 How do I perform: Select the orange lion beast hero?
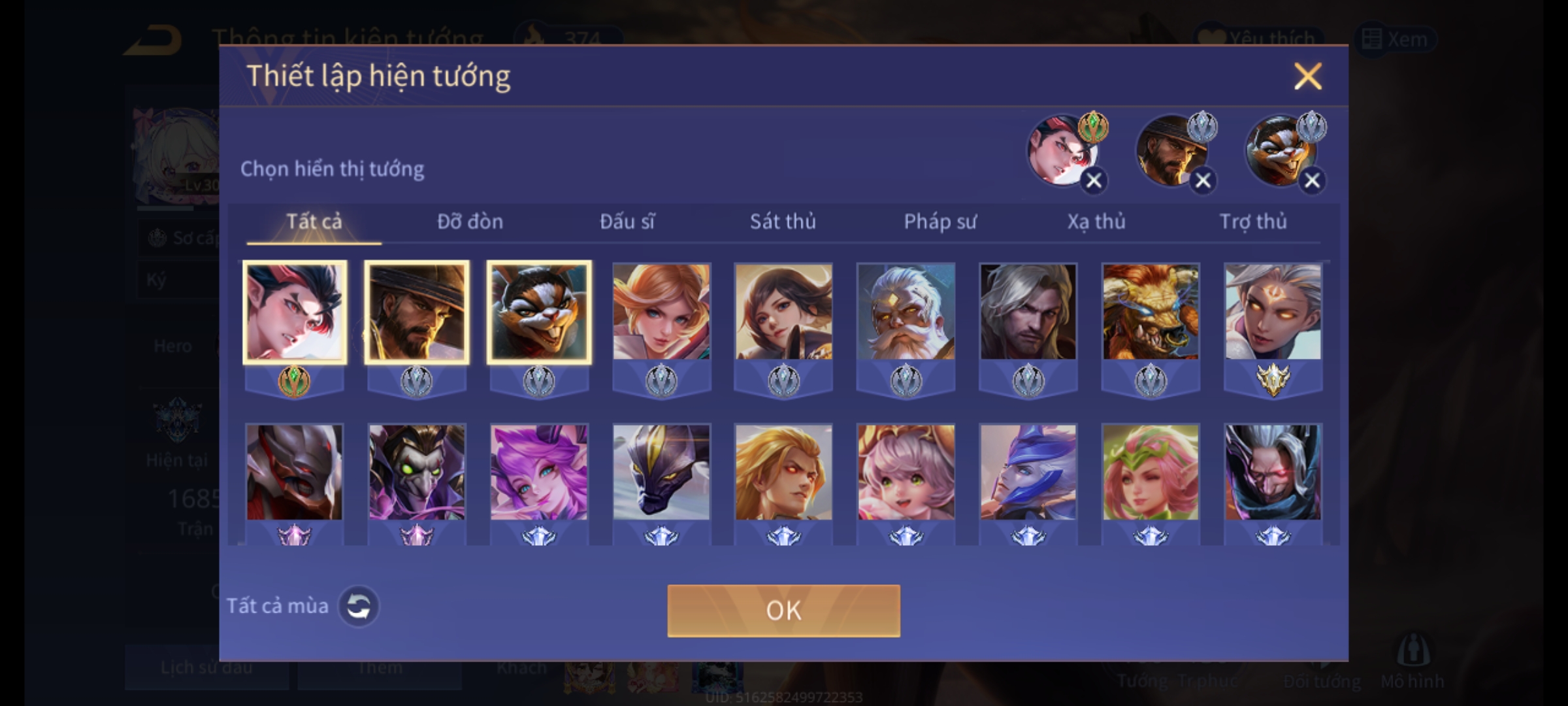tap(1151, 312)
